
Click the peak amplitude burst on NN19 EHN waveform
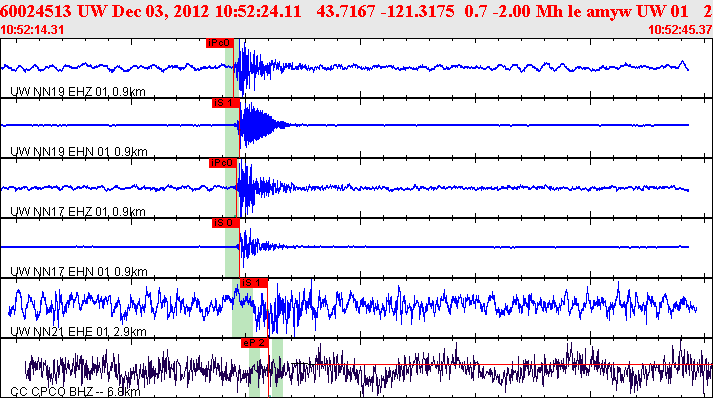[x=250, y=125]
